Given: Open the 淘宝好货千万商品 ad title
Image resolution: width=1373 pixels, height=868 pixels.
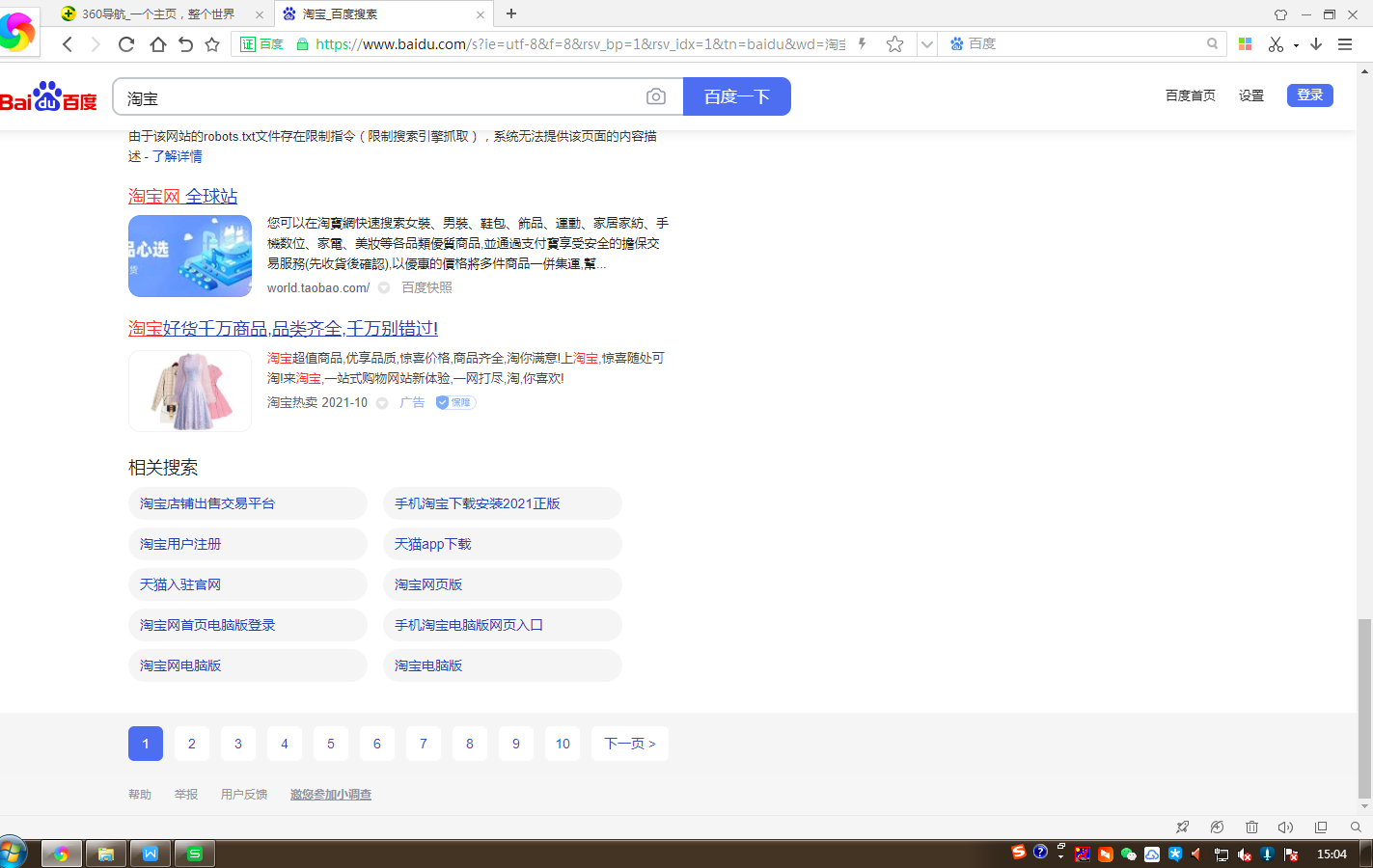Looking at the screenshot, I should click(283, 328).
